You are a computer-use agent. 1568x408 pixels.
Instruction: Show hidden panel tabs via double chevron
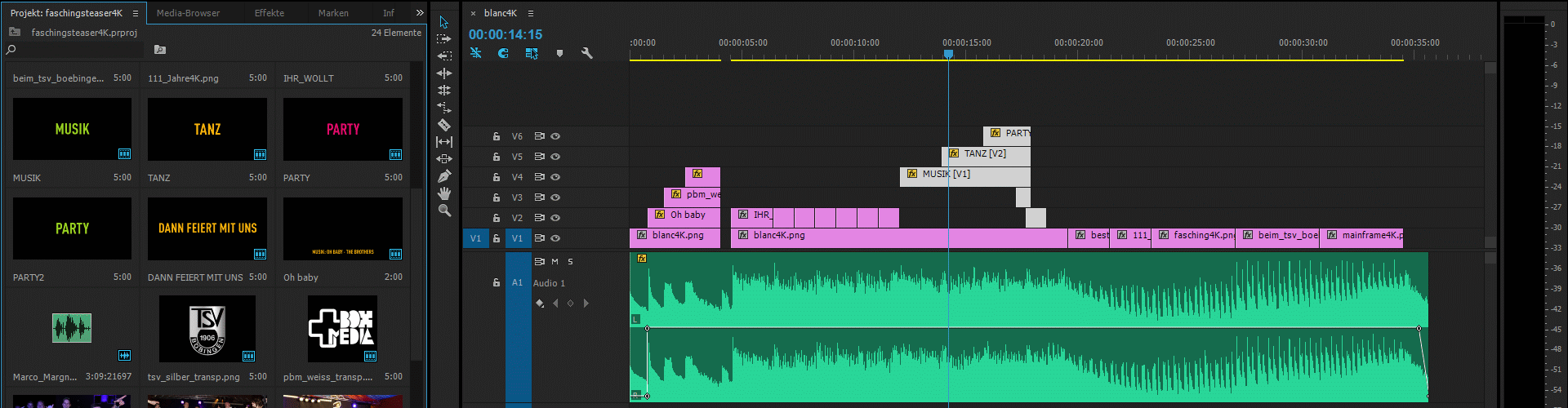(420, 13)
